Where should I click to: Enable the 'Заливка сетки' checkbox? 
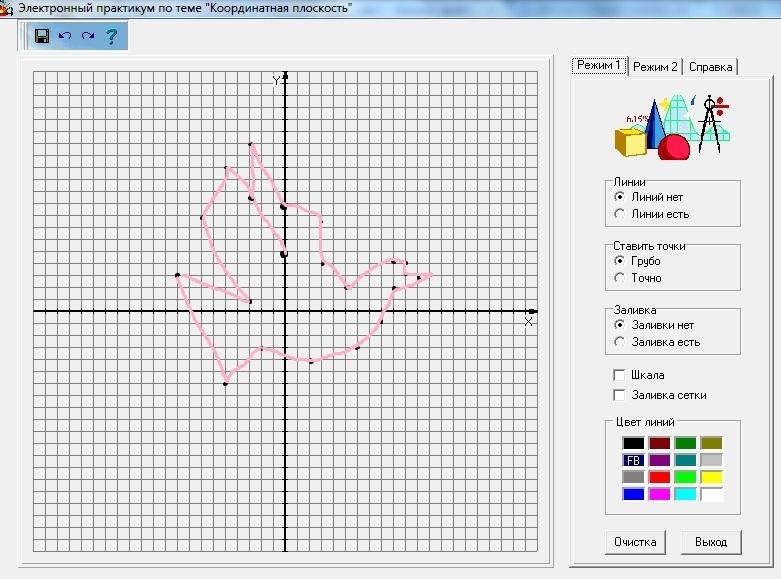click(620, 395)
